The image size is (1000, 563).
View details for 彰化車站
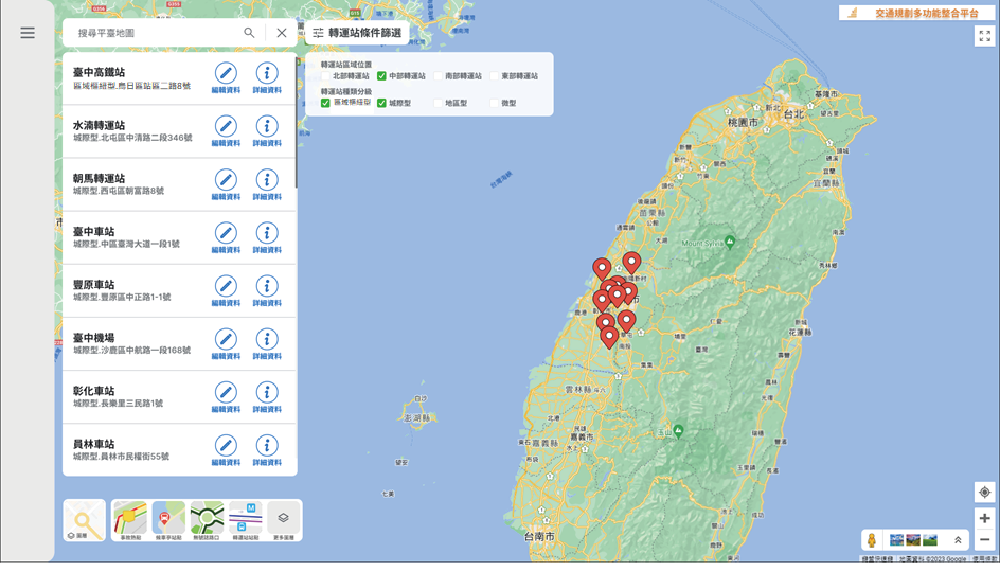(267, 397)
